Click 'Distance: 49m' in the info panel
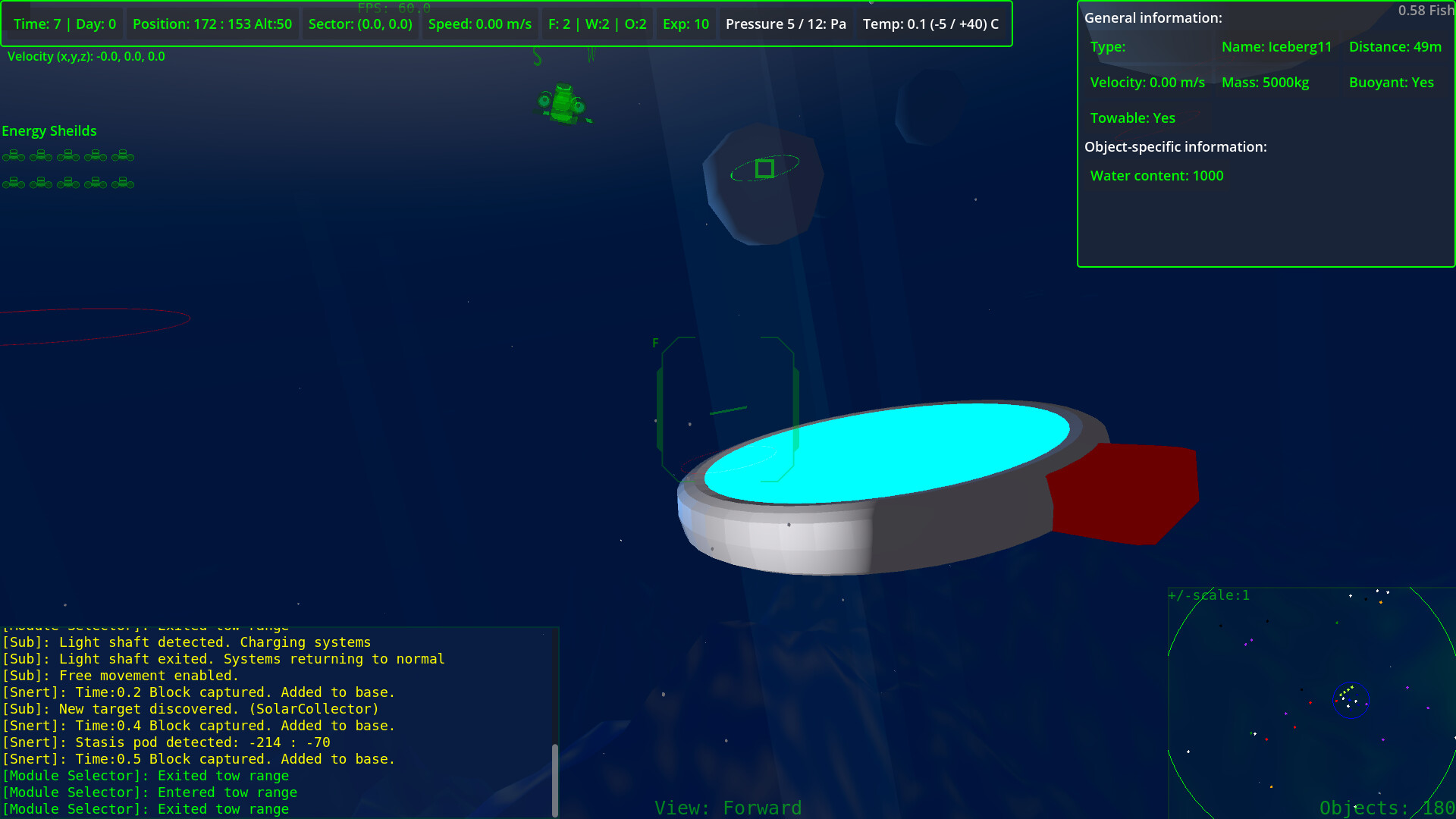This screenshot has height=819, width=1456. 1395,47
